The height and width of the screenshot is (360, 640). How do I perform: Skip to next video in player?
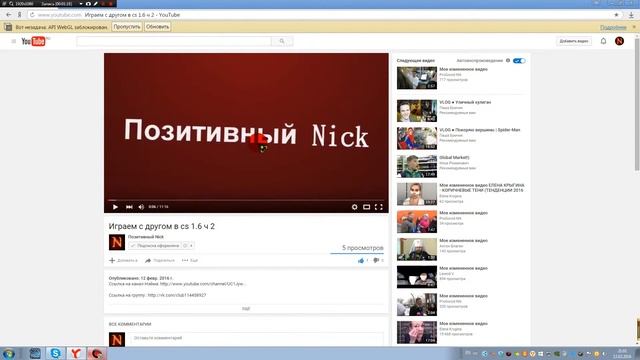[x=129, y=207]
